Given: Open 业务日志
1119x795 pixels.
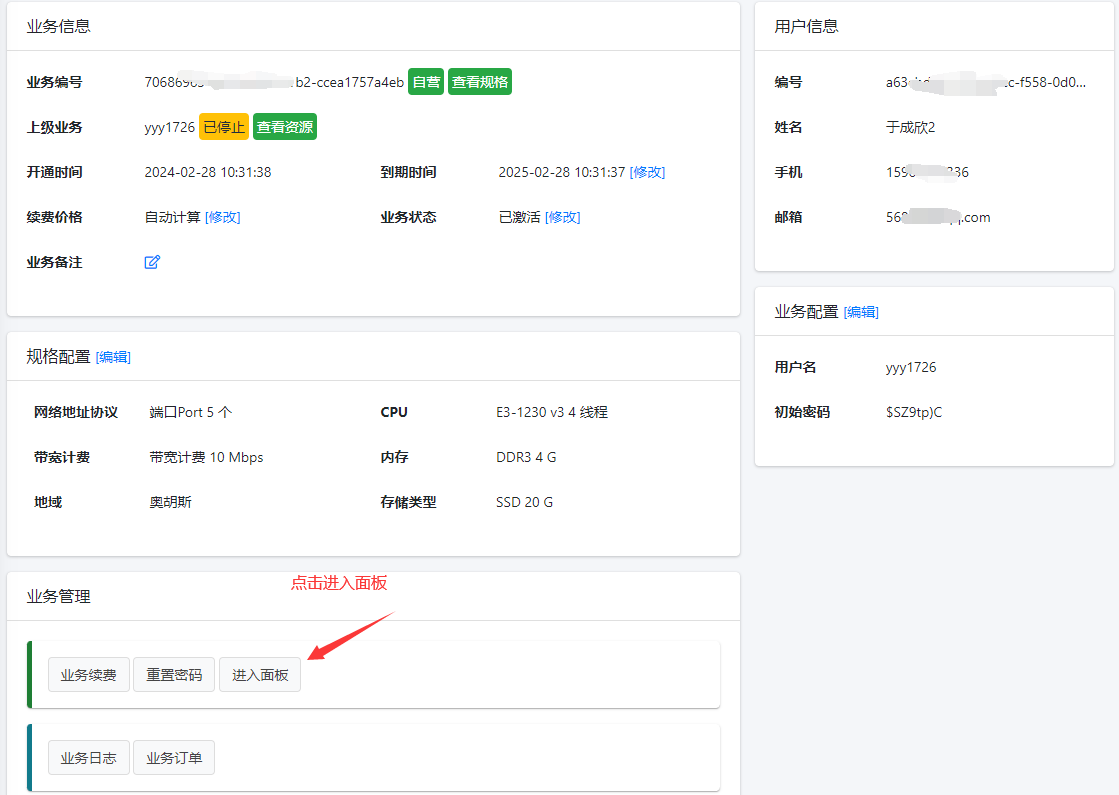Looking at the screenshot, I should point(89,758).
